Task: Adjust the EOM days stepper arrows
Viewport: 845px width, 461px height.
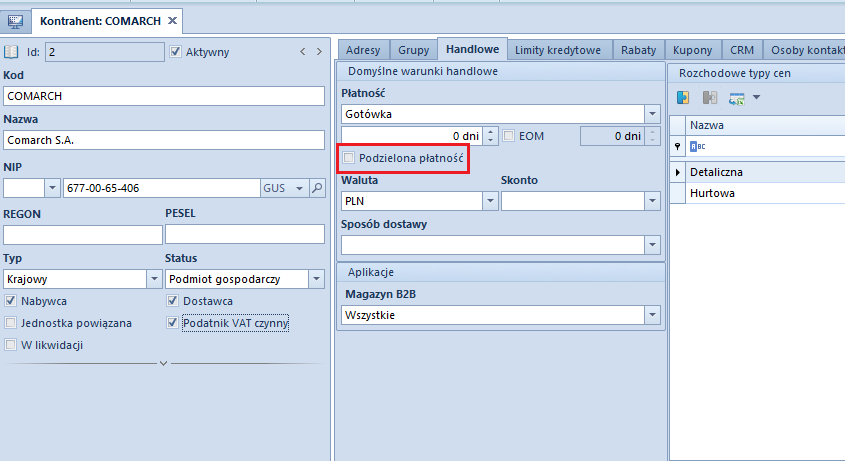Action: click(x=653, y=135)
